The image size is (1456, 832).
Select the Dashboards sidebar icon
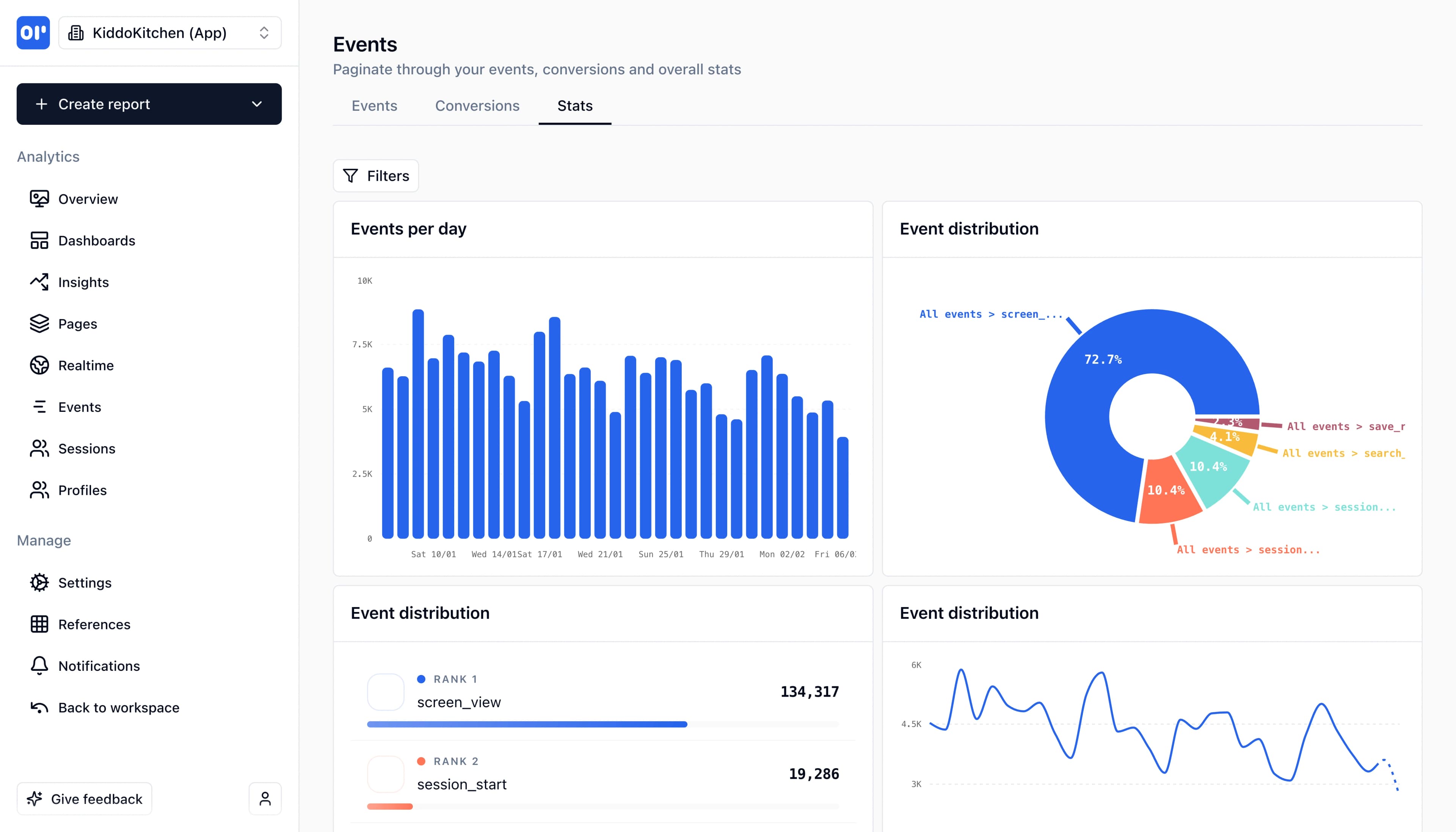pyautogui.click(x=39, y=240)
